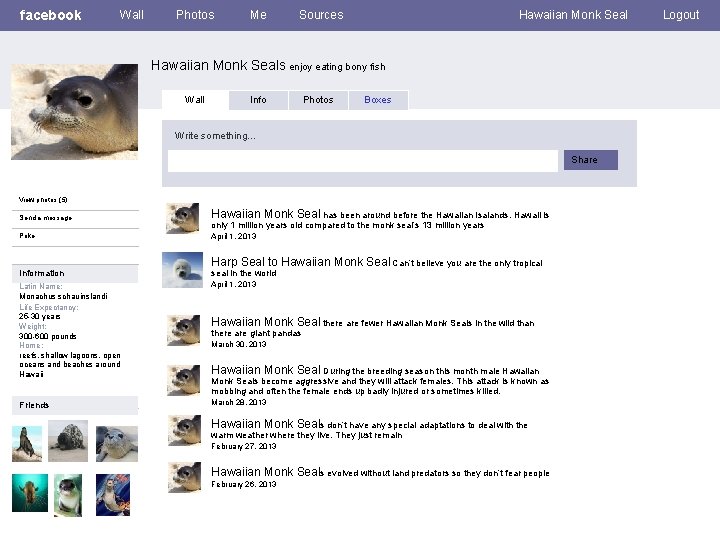Click the Share button
This screenshot has width=720, height=540.
[x=591, y=160]
